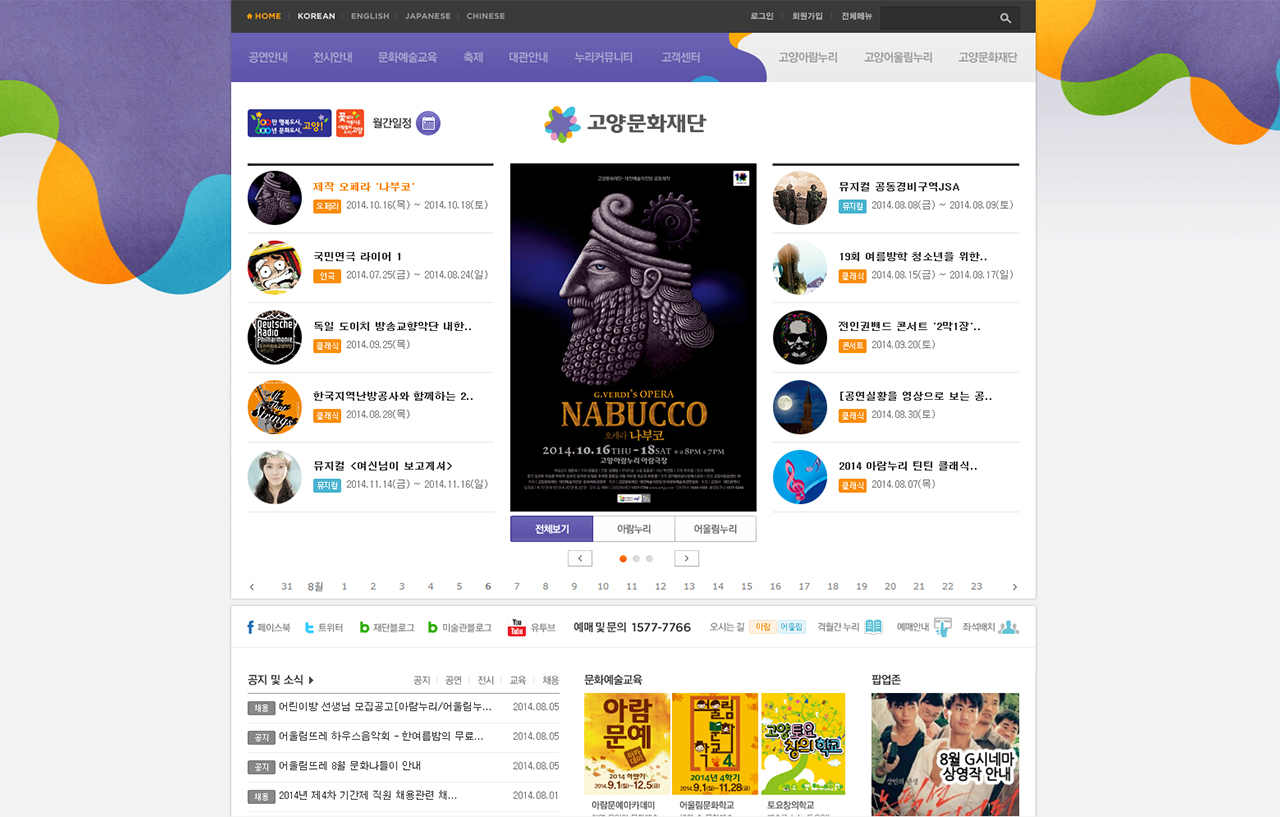Switch to the 고양아람누리 site tab
This screenshot has width=1280, height=817.
tap(808, 57)
